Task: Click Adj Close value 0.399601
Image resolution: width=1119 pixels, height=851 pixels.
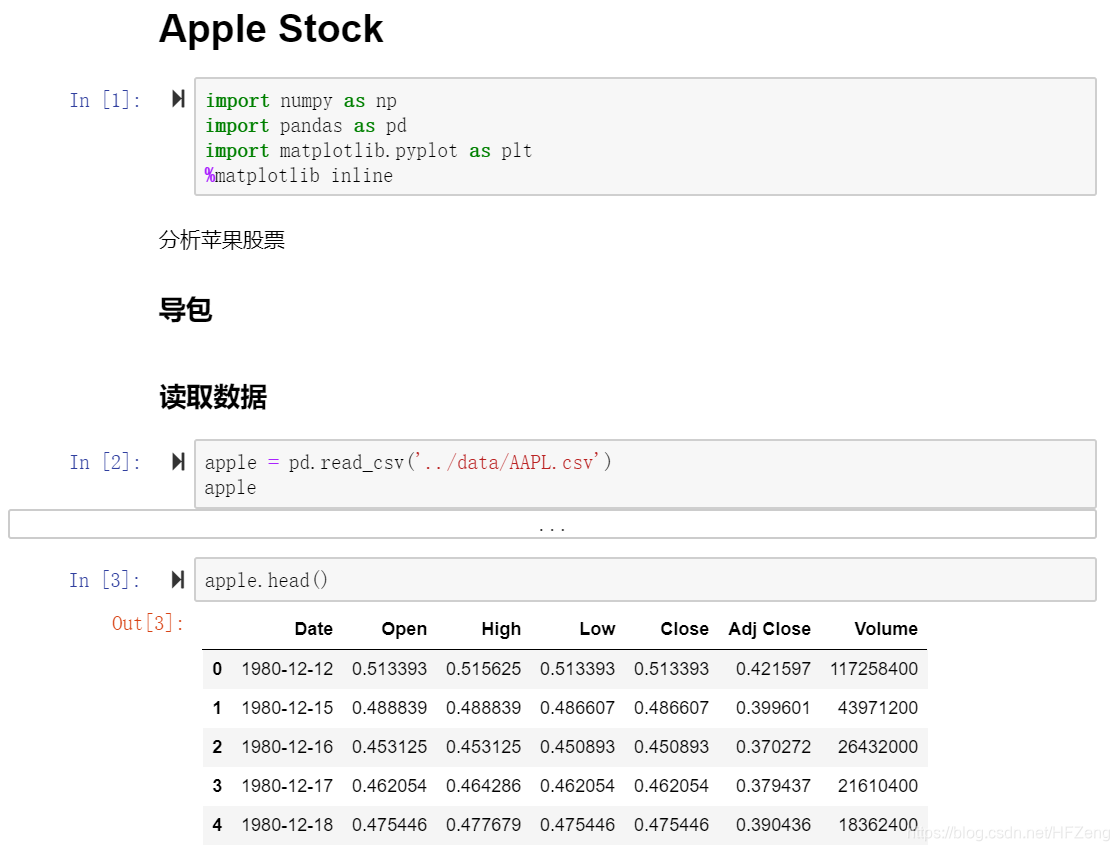Action: point(774,708)
